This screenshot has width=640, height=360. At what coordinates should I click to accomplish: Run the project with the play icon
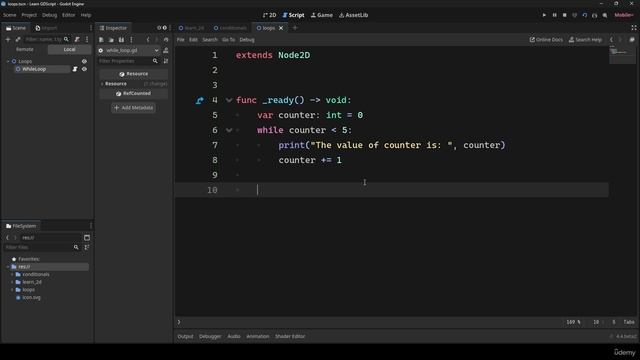click(544, 15)
